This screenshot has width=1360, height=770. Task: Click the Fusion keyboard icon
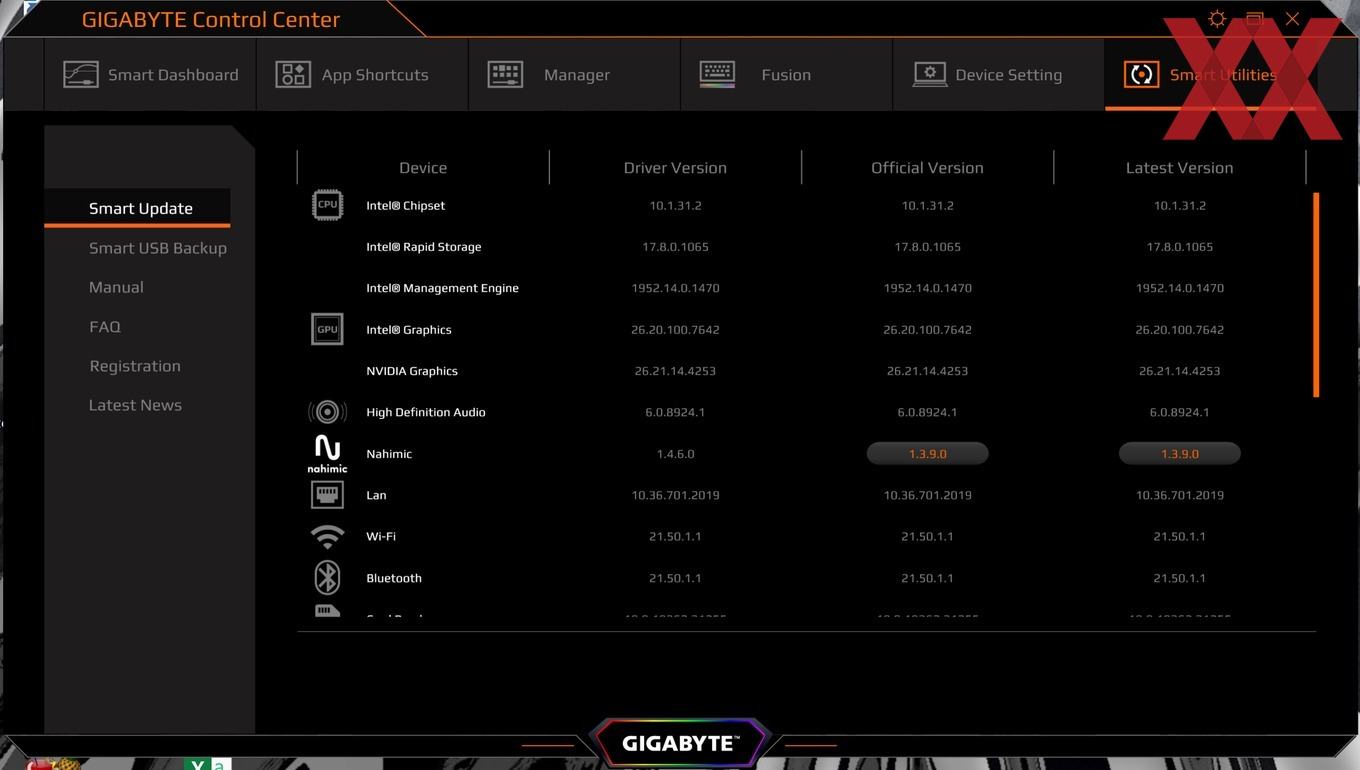coord(717,75)
